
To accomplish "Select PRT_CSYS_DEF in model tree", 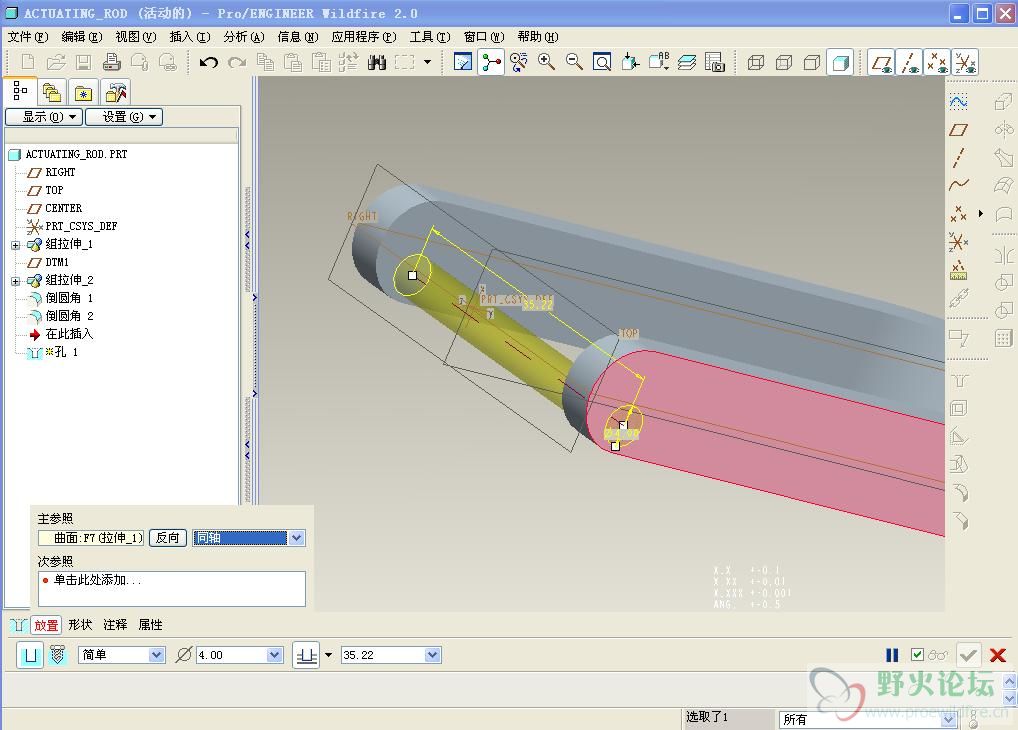I will pos(81,226).
